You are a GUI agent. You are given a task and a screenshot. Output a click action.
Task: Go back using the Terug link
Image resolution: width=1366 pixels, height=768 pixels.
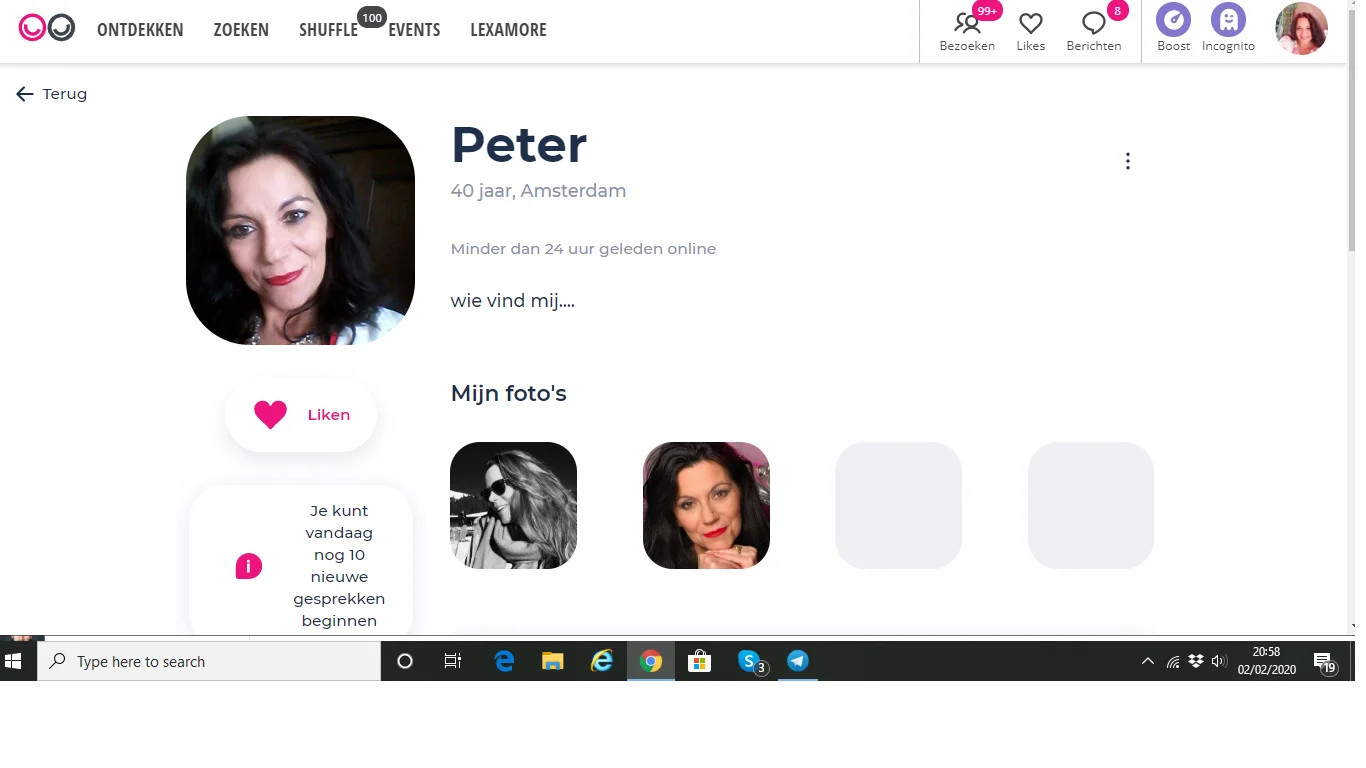(x=51, y=93)
